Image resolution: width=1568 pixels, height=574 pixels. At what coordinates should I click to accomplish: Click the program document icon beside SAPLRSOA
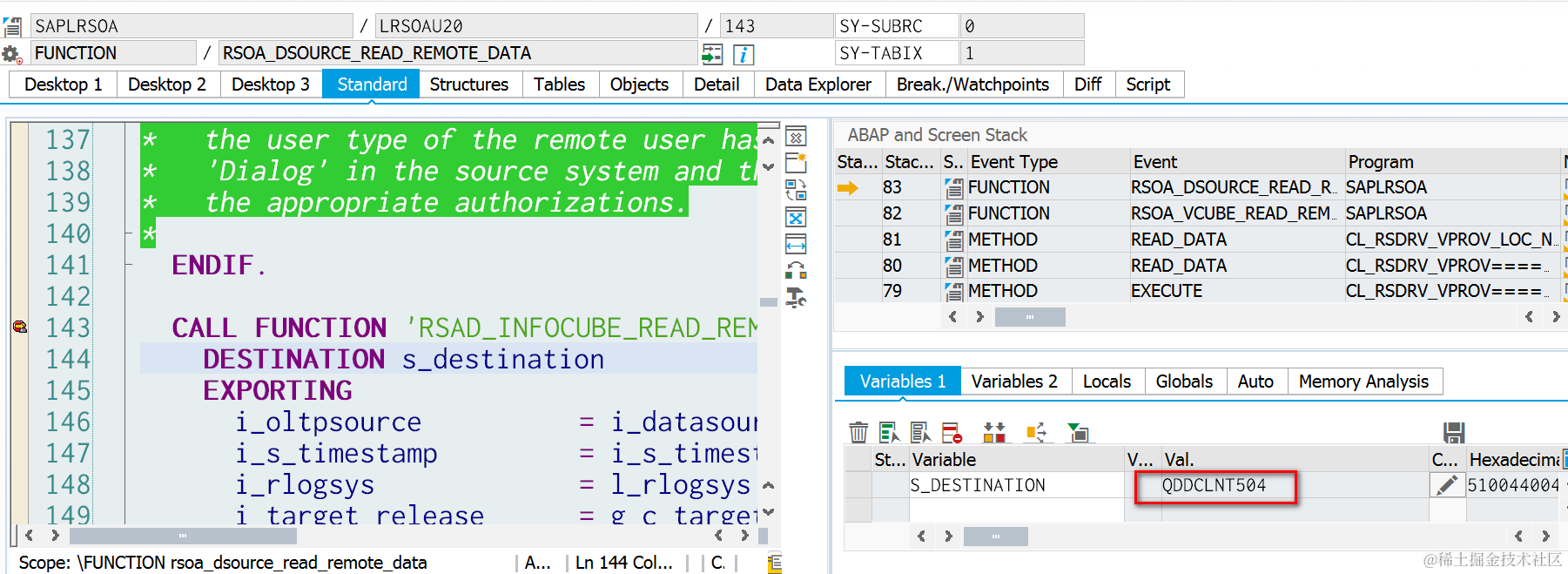pyautogui.click(x=12, y=26)
